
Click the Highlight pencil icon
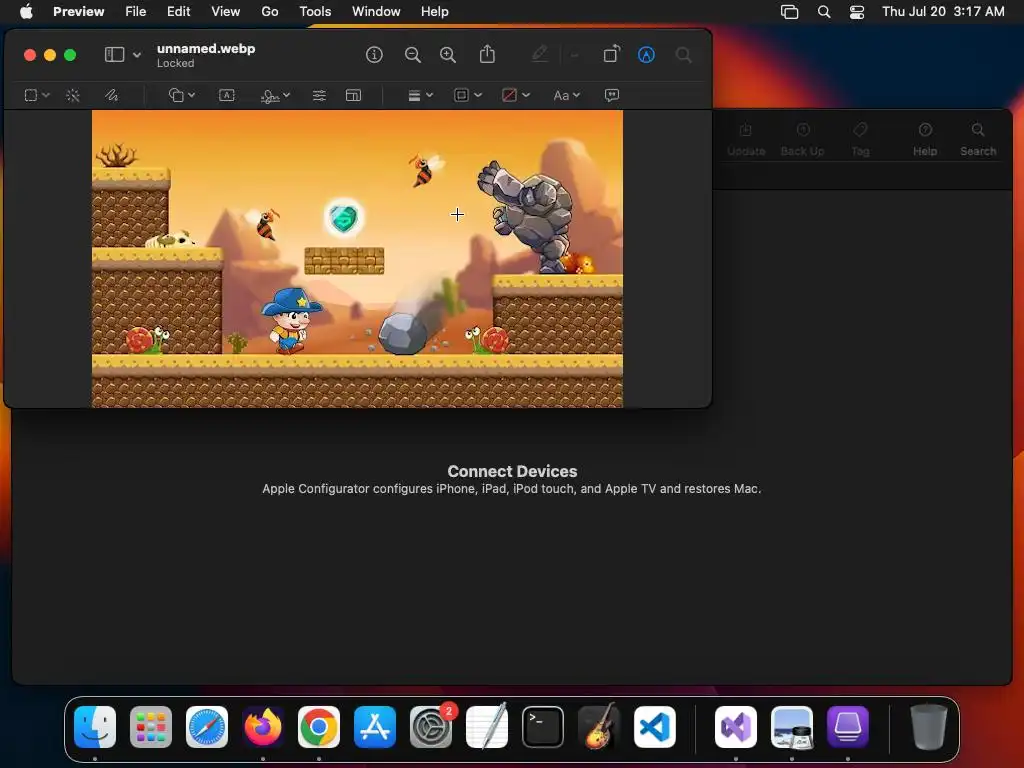click(539, 54)
